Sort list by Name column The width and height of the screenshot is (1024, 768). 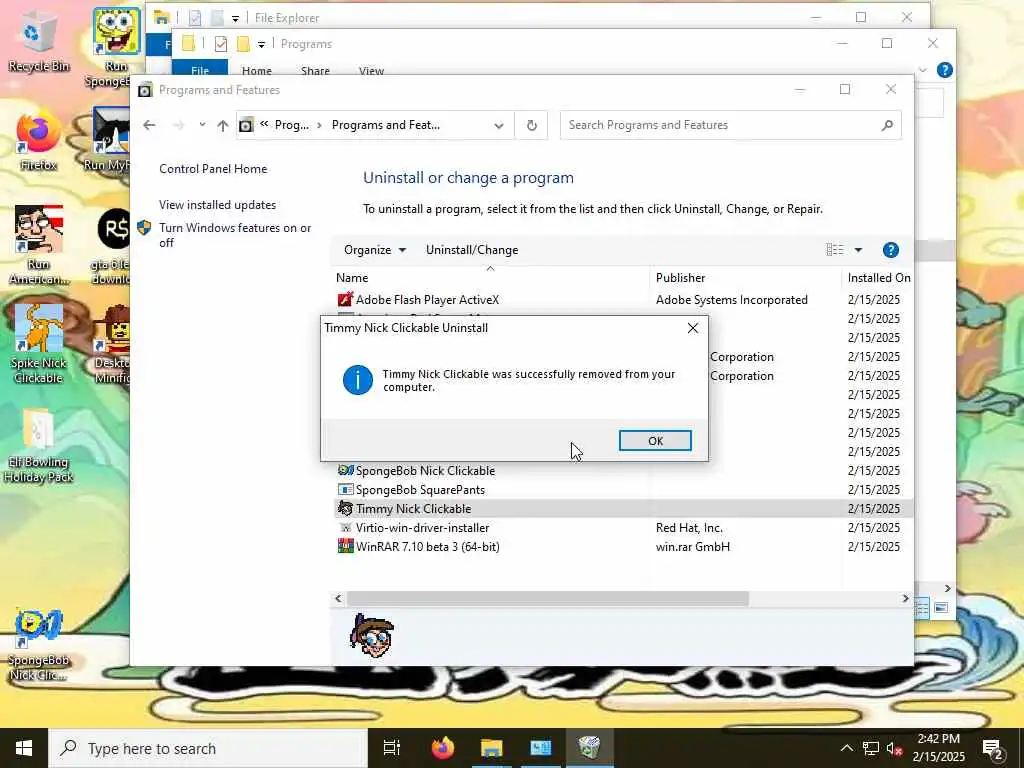(352, 278)
